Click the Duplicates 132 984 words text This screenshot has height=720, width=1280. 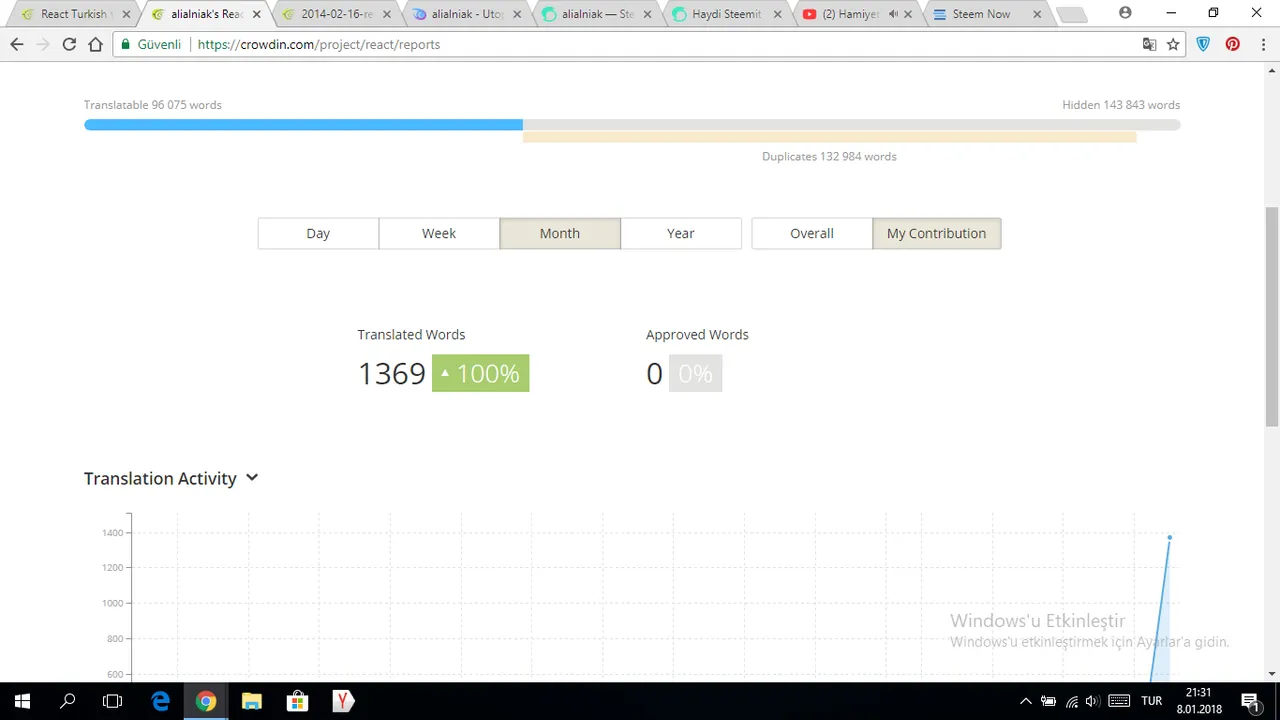tap(829, 156)
